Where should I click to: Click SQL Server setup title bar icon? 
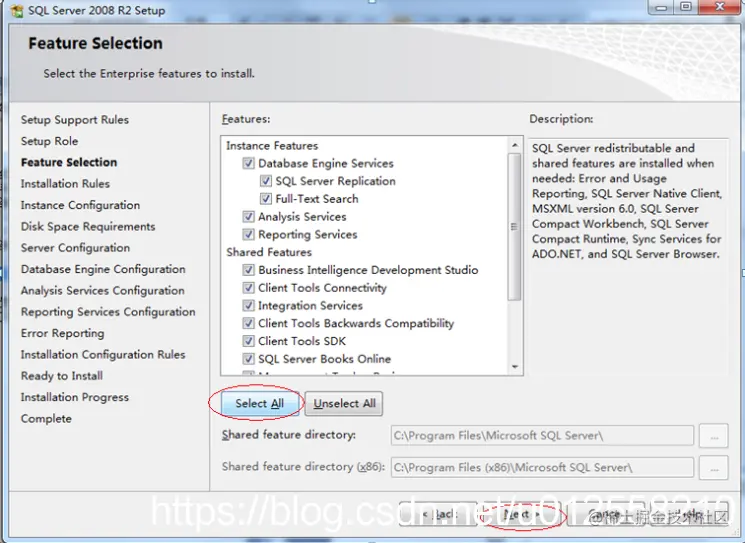click(x=17, y=10)
